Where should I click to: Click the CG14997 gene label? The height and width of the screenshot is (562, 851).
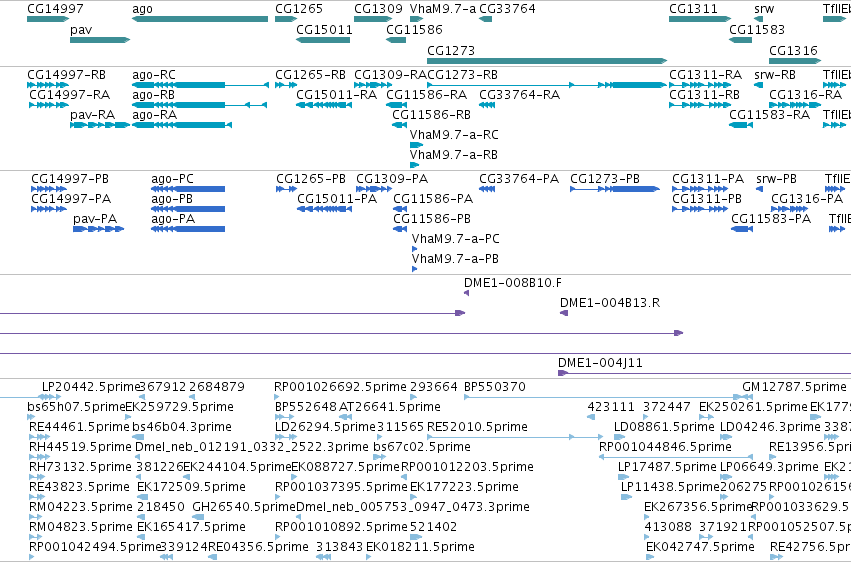coord(55,9)
